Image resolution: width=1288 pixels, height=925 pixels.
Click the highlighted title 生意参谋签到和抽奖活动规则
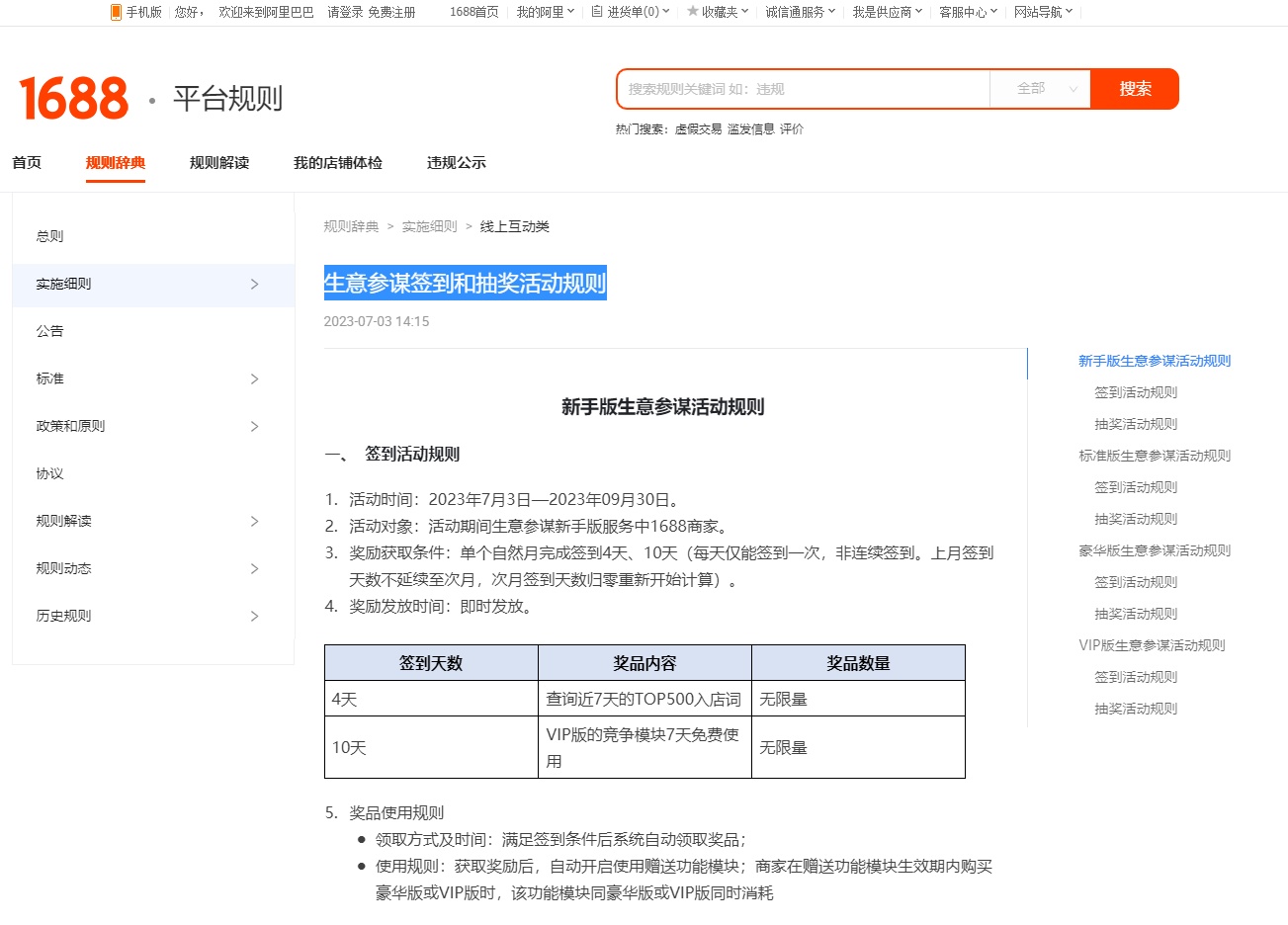coord(465,284)
